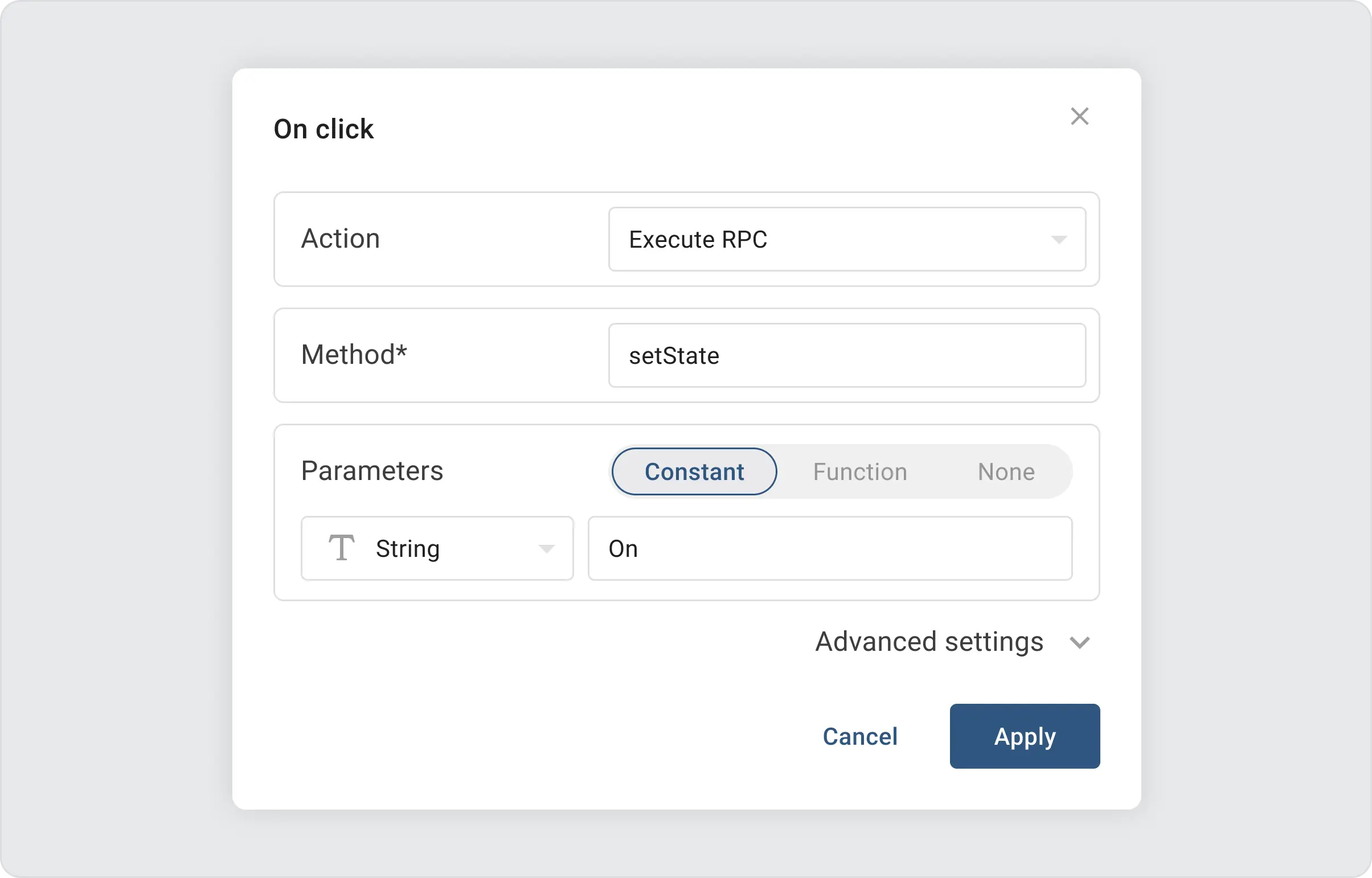The height and width of the screenshot is (878, 1372).
Task: Click the On click dialog title
Action: point(324,128)
